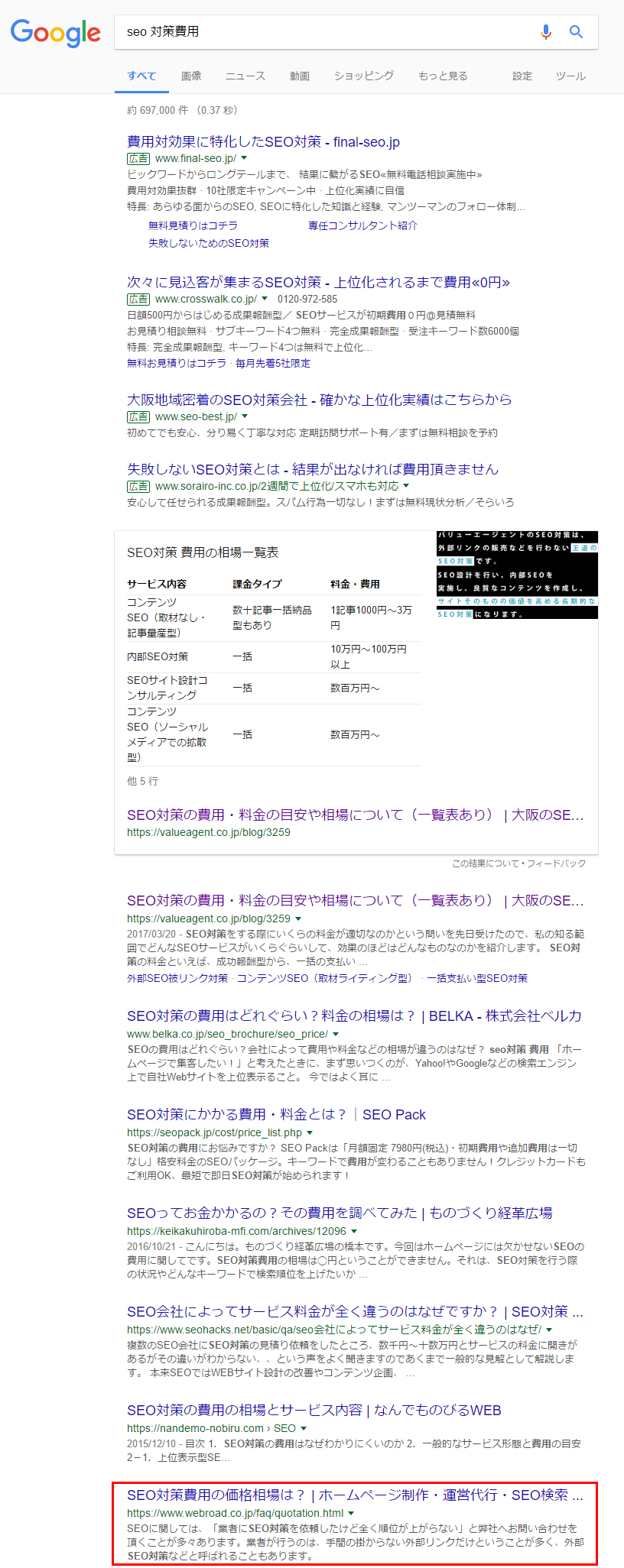Image resolution: width=624 pixels, height=1568 pixels.
Task: Open the dropdown arrow next to seopack.jp URL
Action: 310,1132
